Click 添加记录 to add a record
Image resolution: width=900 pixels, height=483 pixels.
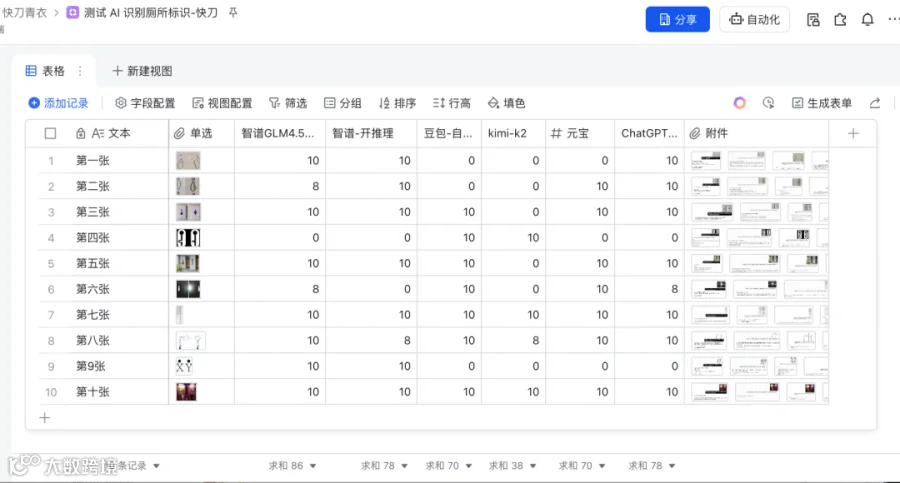(x=59, y=103)
